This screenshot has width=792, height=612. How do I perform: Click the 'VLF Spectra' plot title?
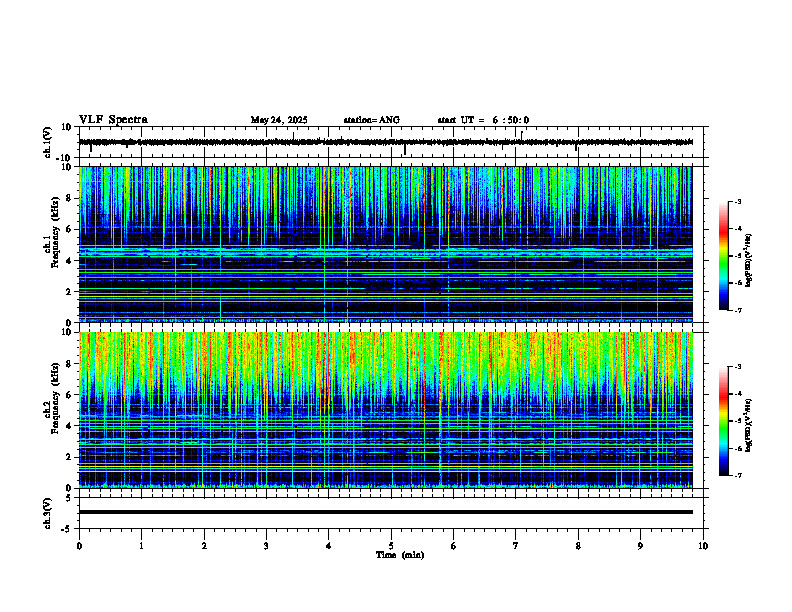113,120
